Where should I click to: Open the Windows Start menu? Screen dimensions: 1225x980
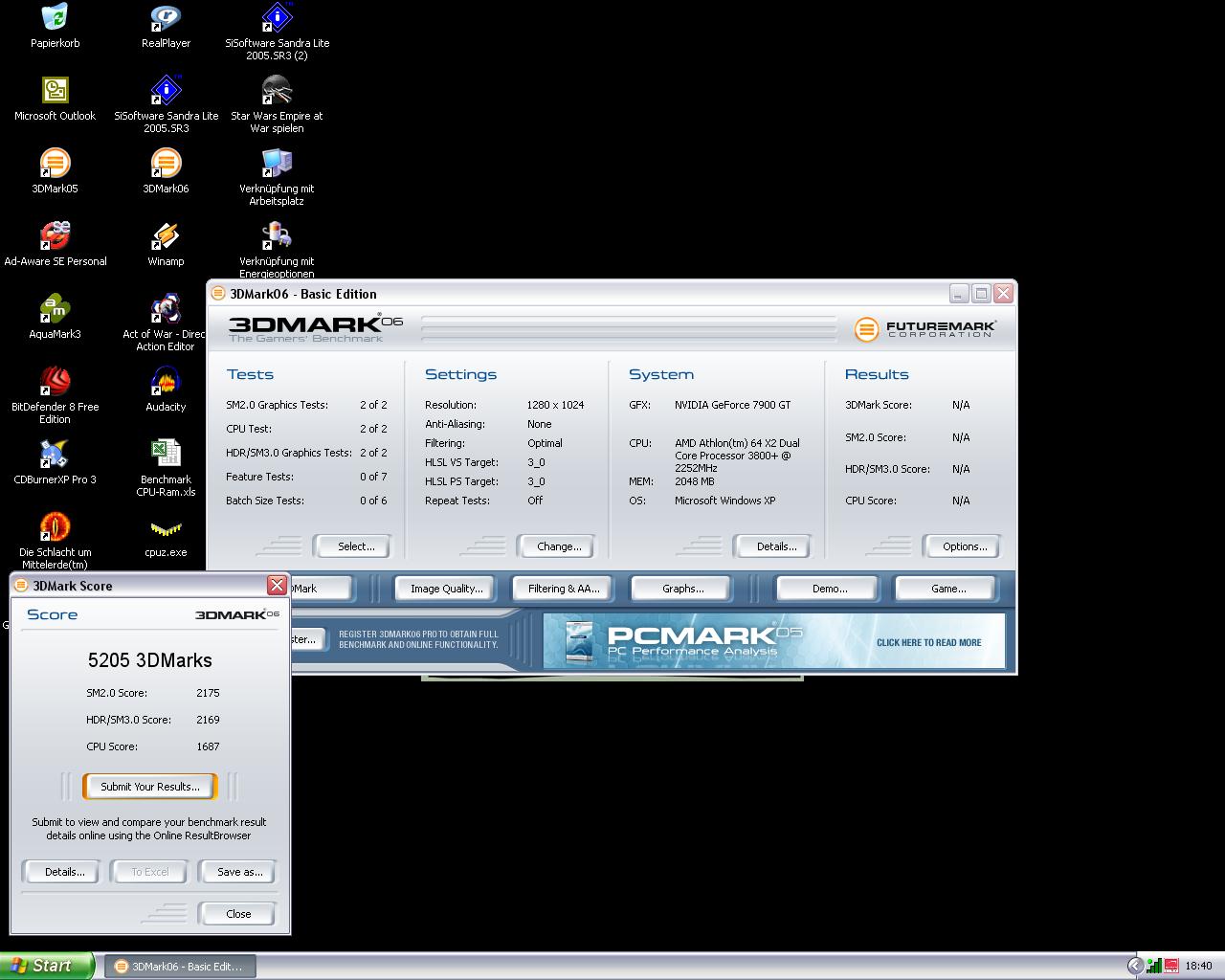click(x=47, y=966)
